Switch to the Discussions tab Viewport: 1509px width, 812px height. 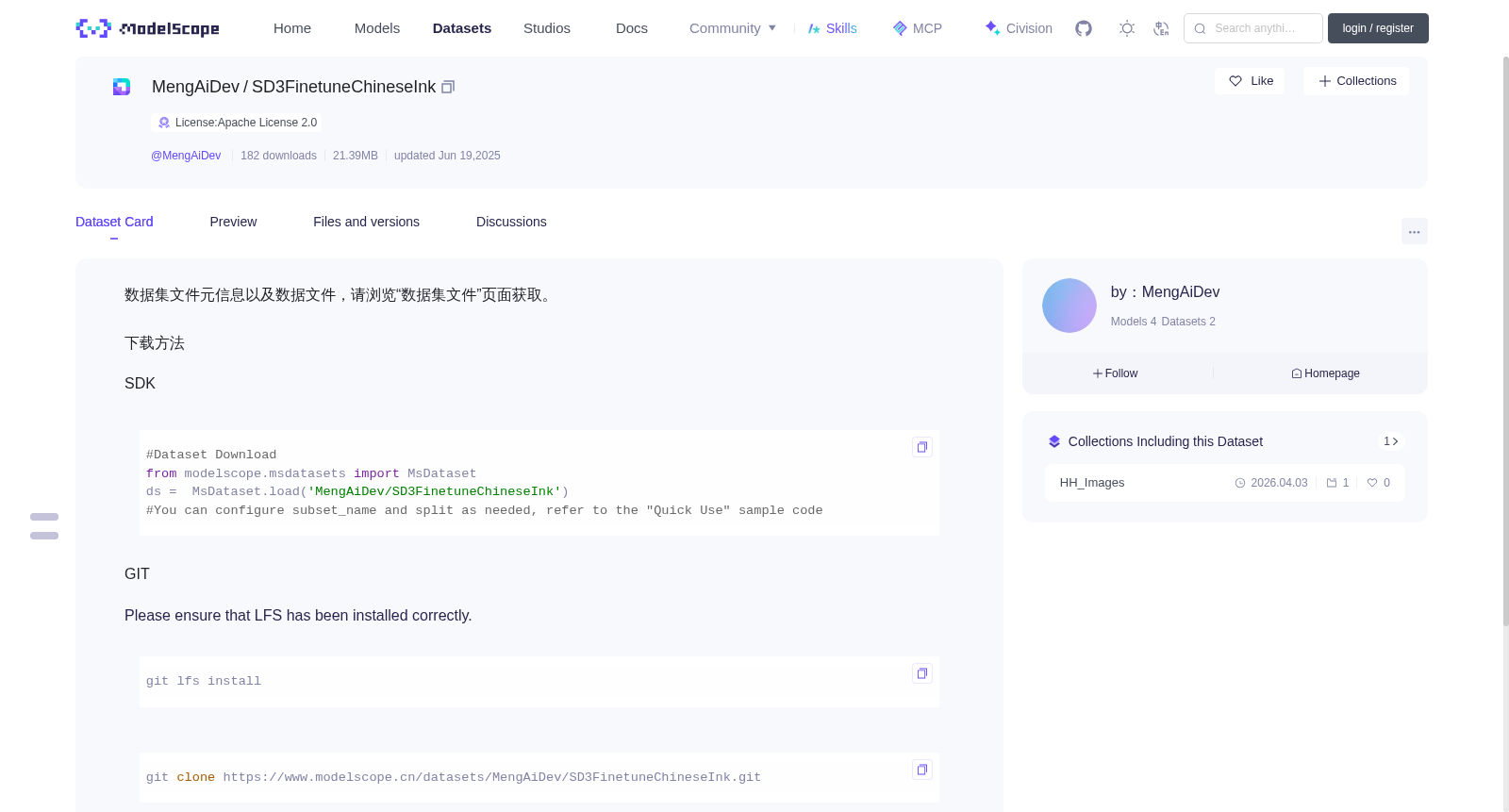(511, 222)
